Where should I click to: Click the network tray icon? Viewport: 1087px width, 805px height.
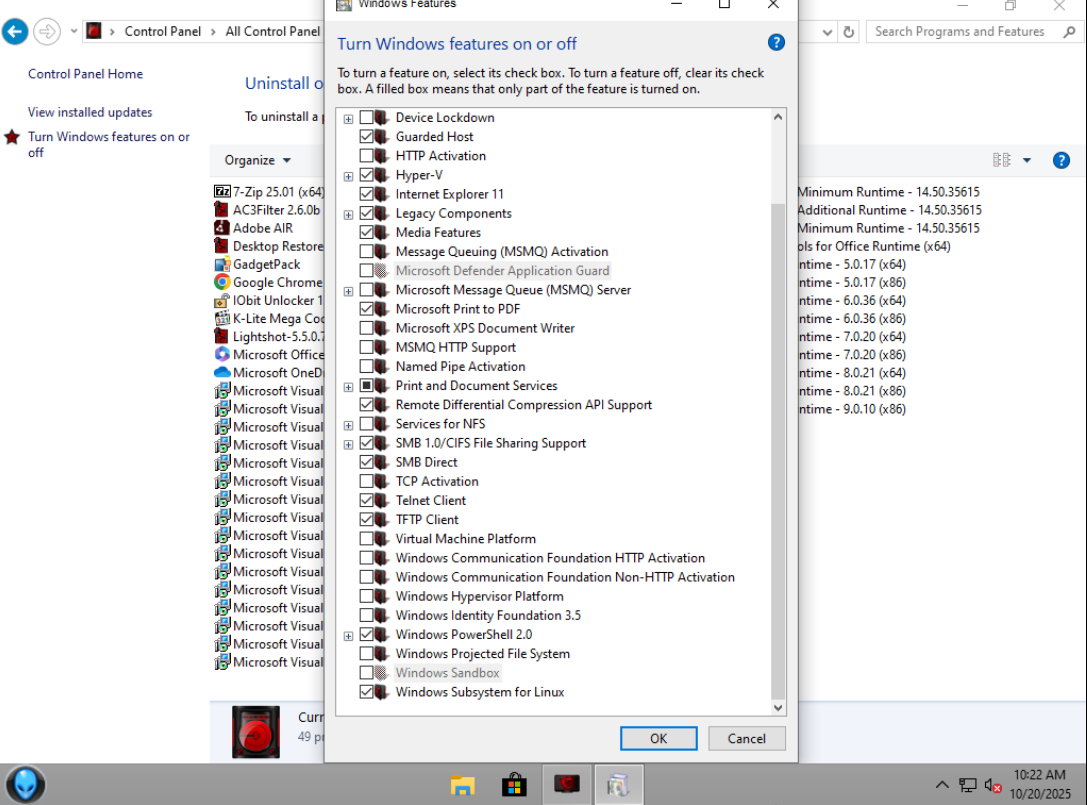(x=967, y=785)
